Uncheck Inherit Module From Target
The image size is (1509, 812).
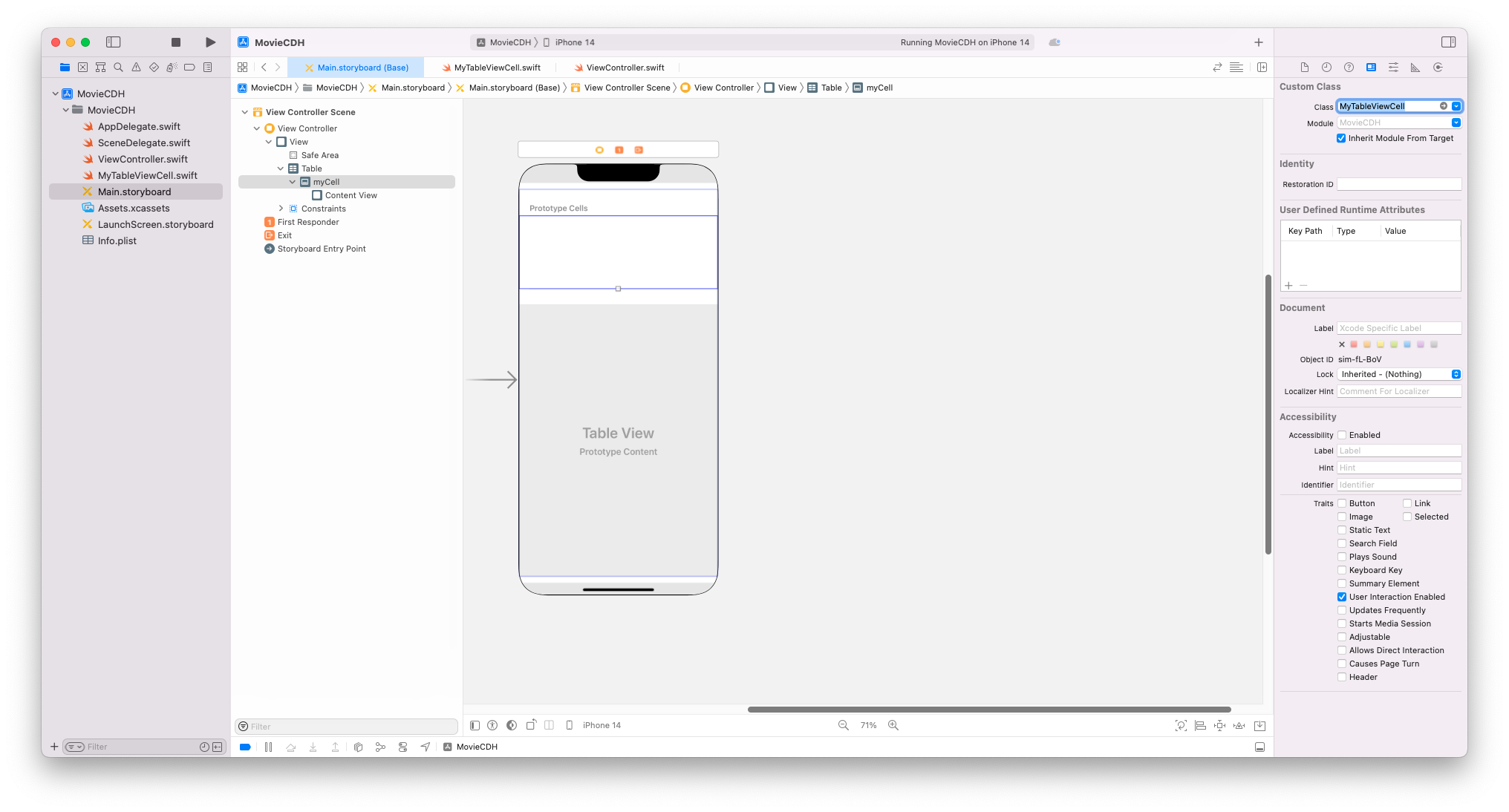click(1341, 138)
